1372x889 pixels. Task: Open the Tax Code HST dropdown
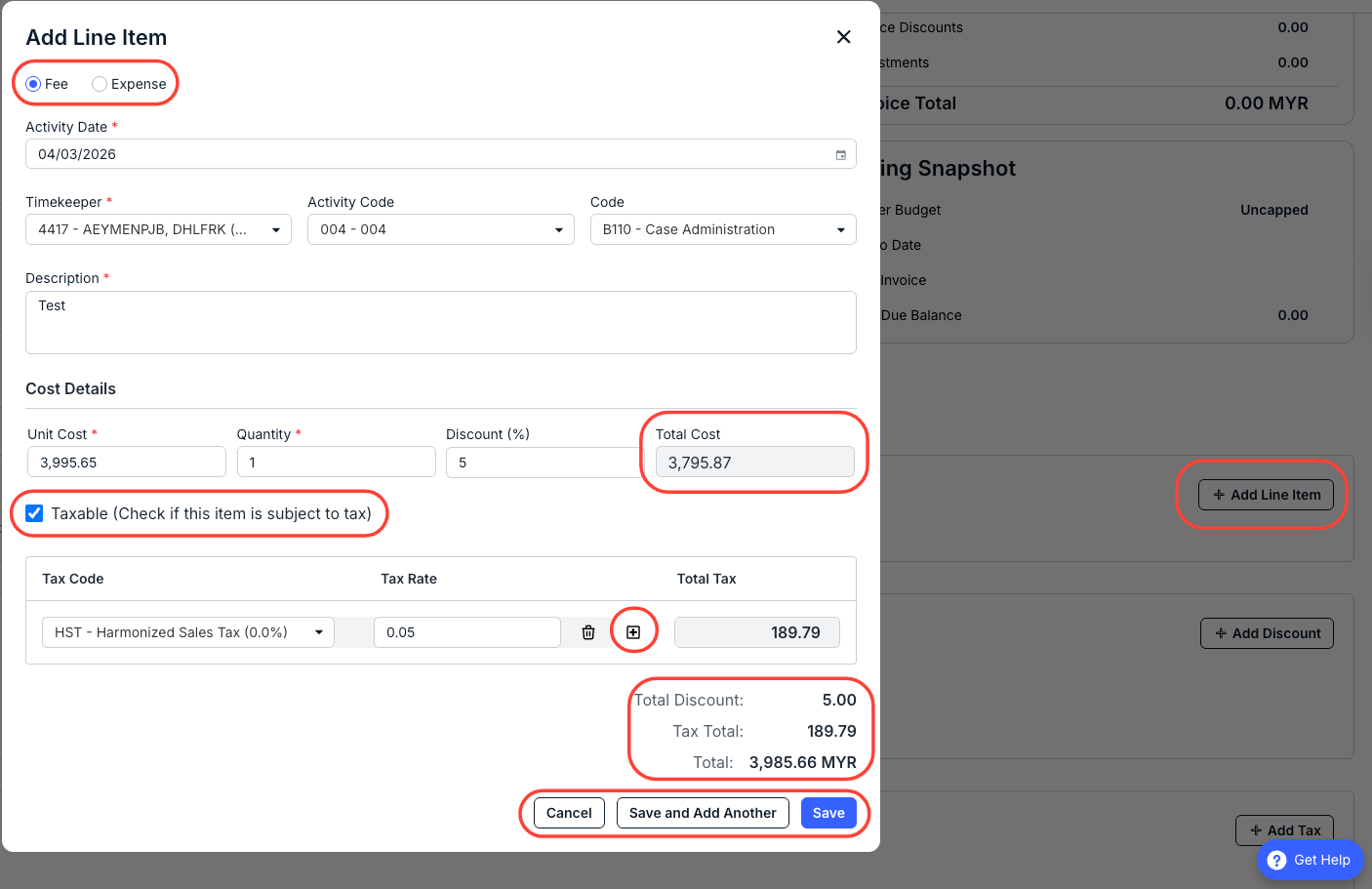(188, 632)
